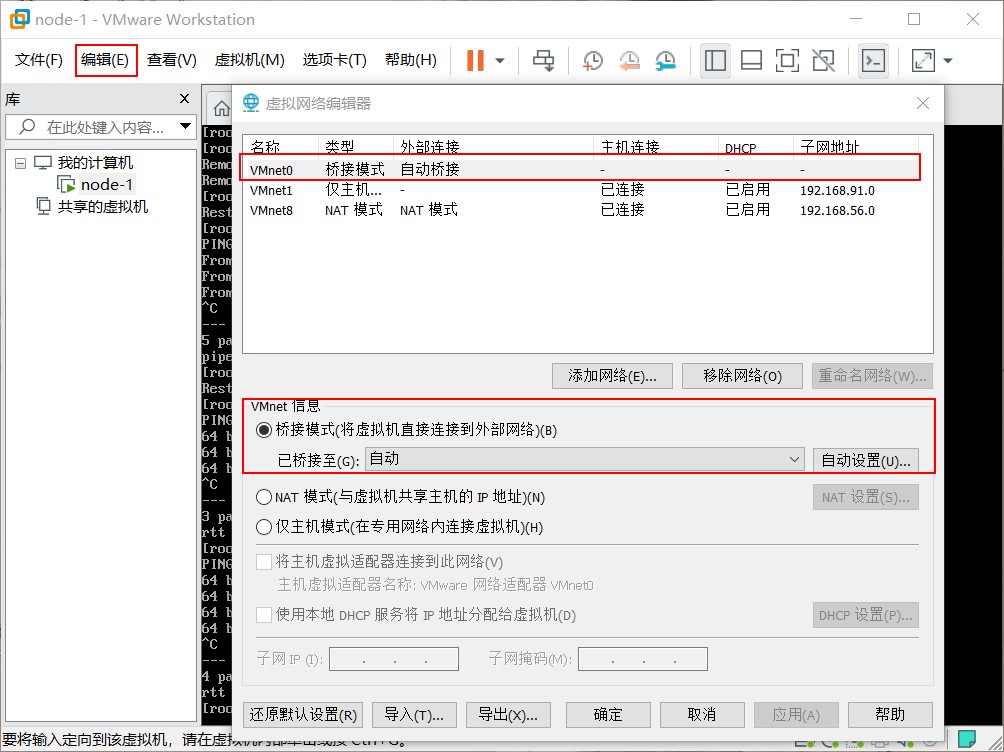
Task: Click the Send Ctrl+Alt+Del toolbar icon
Action: click(x=543, y=61)
